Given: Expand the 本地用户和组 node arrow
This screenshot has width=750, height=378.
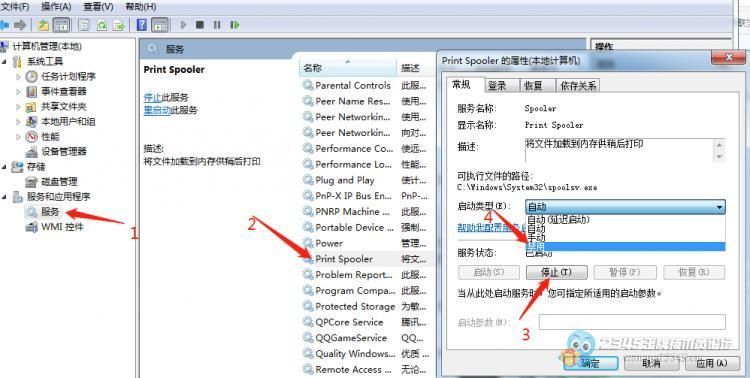Looking at the screenshot, I should coord(19,122).
